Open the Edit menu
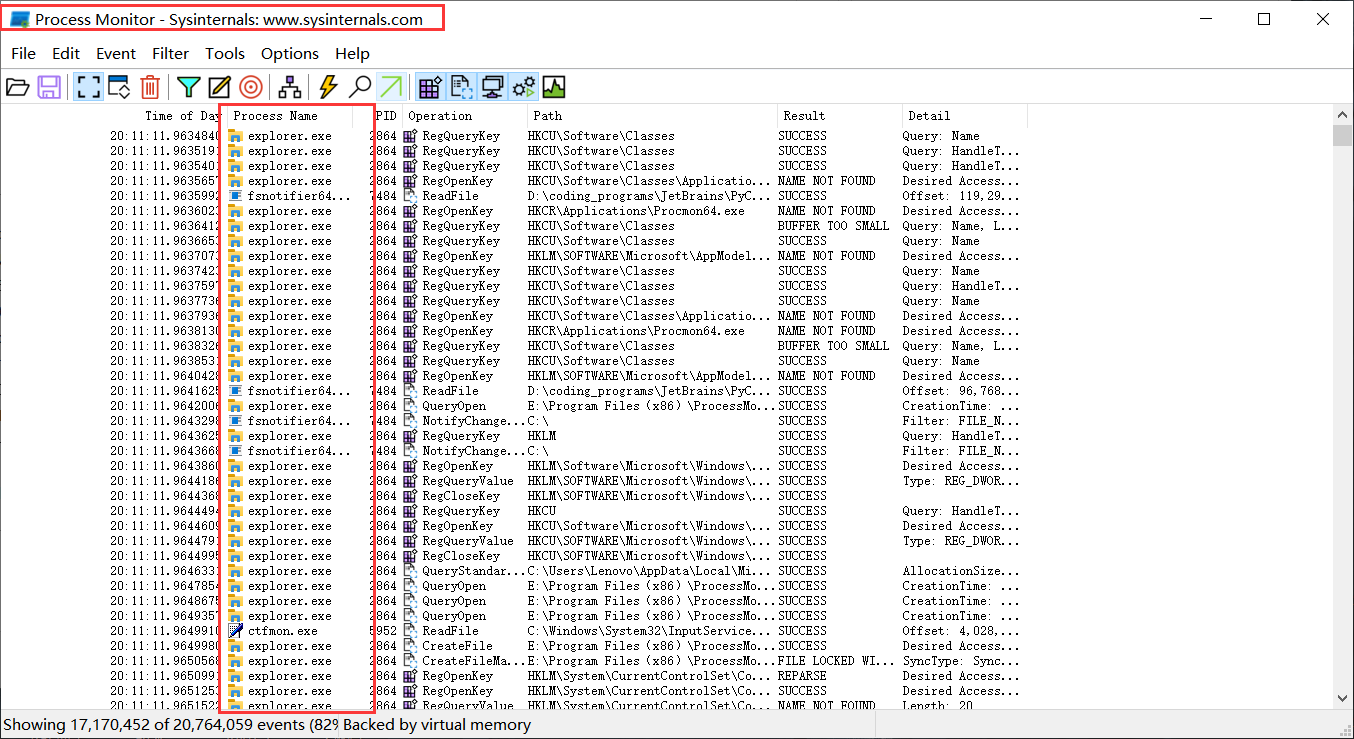This screenshot has width=1354, height=739. pos(66,54)
